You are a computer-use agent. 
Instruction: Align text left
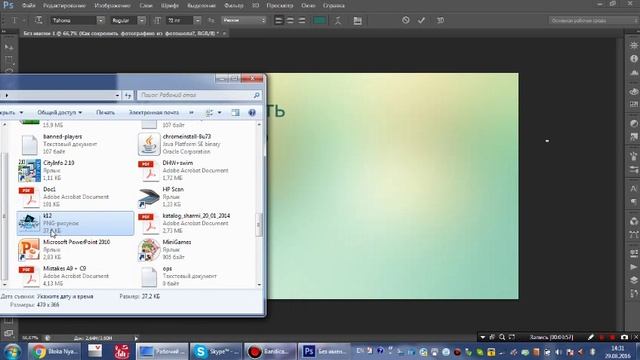tap(279, 20)
